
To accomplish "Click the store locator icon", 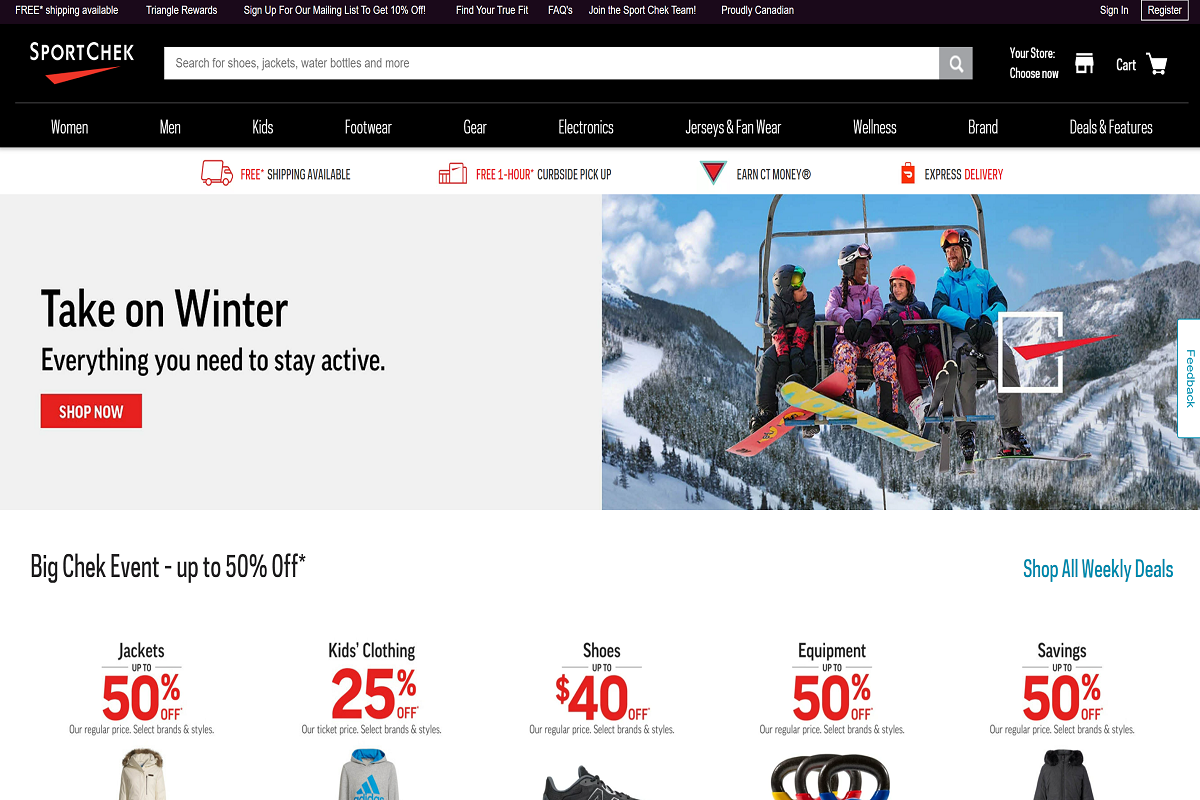I will click(x=1084, y=64).
